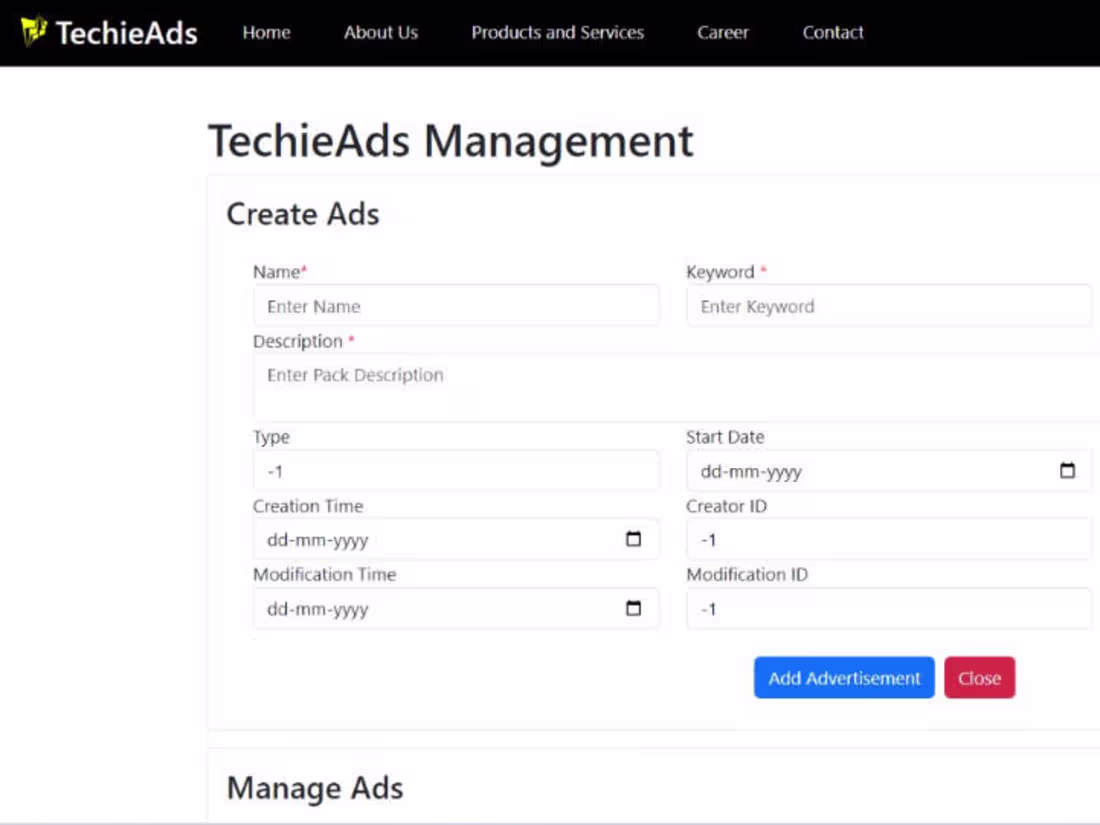The height and width of the screenshot is (825, 1100).
Task: Expand the Manage Ads section
Action: point(315,788)
